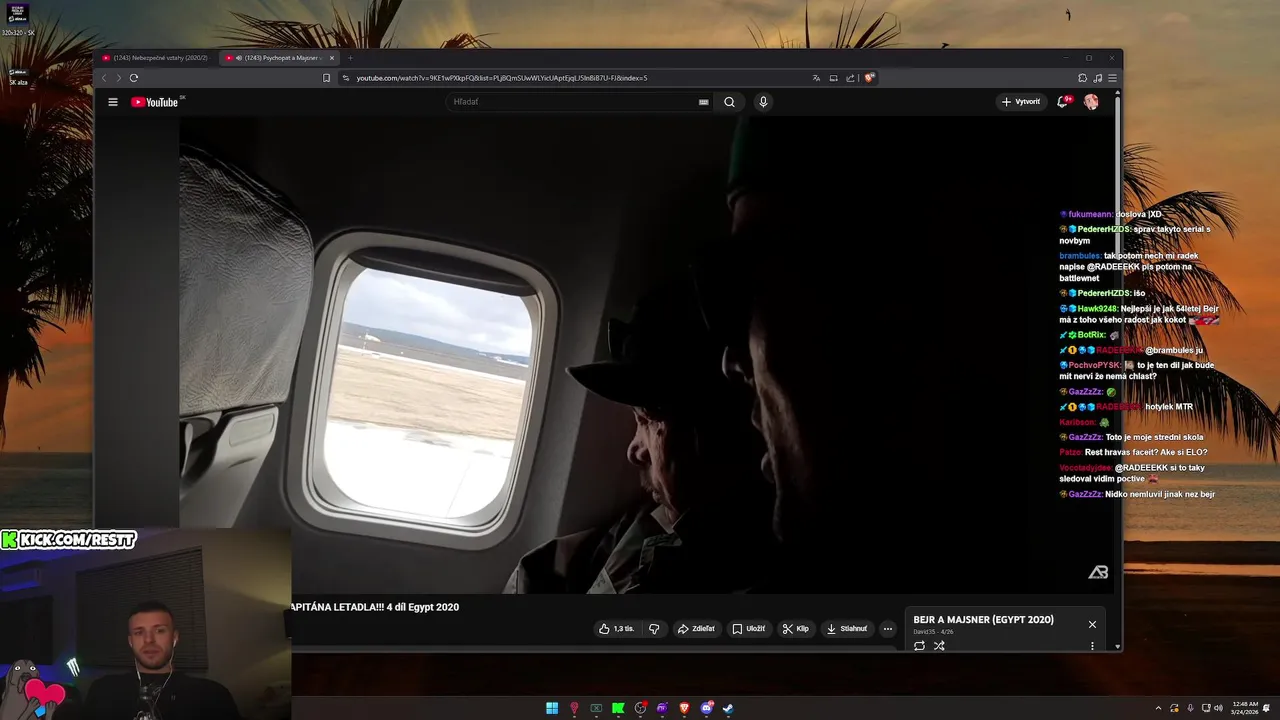Open playlist panel vertical dots menu
1280x720 pixels.
(x=1092, y=646)
